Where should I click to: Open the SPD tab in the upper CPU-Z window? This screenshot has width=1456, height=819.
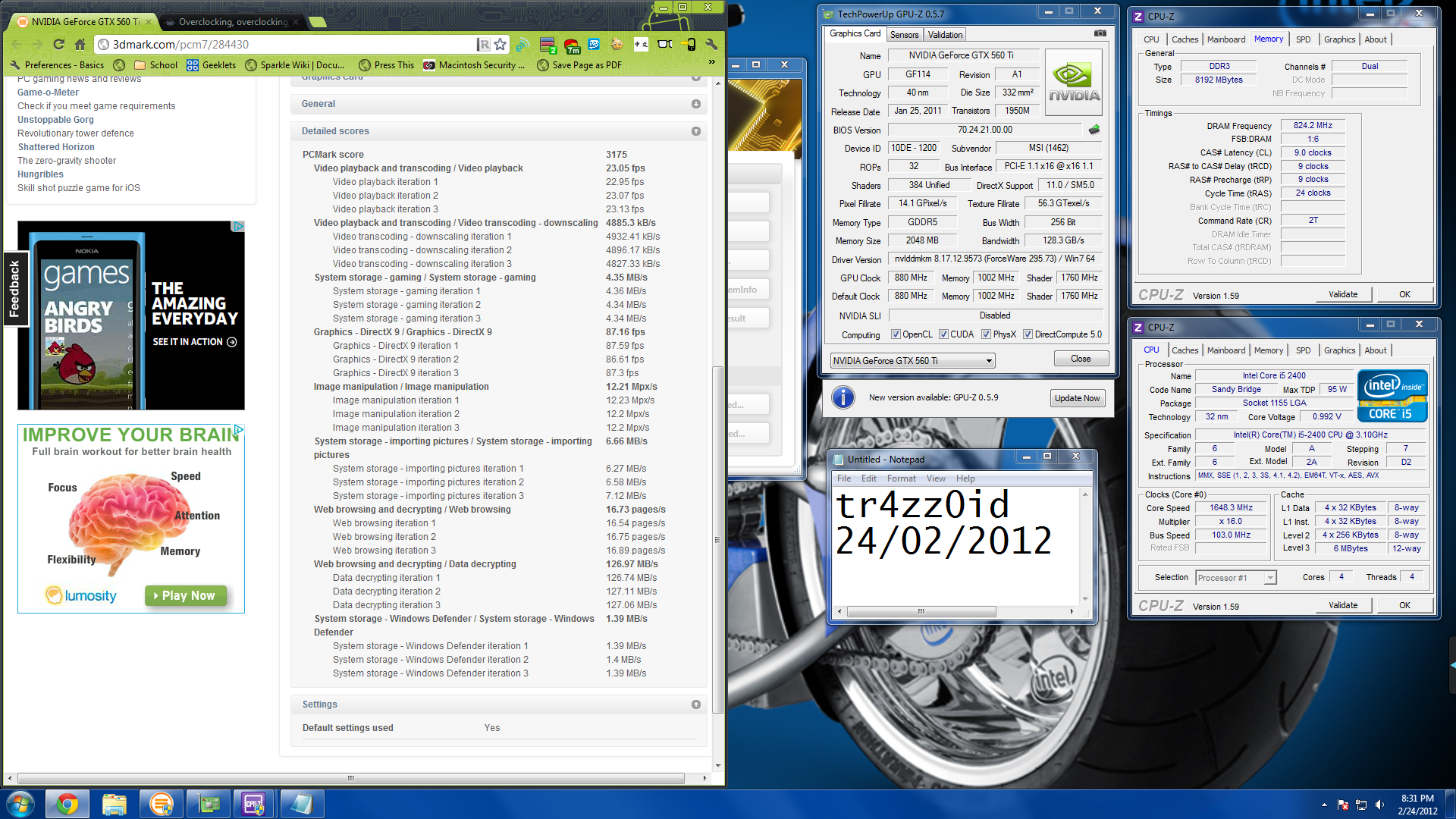coord(1303,39)
